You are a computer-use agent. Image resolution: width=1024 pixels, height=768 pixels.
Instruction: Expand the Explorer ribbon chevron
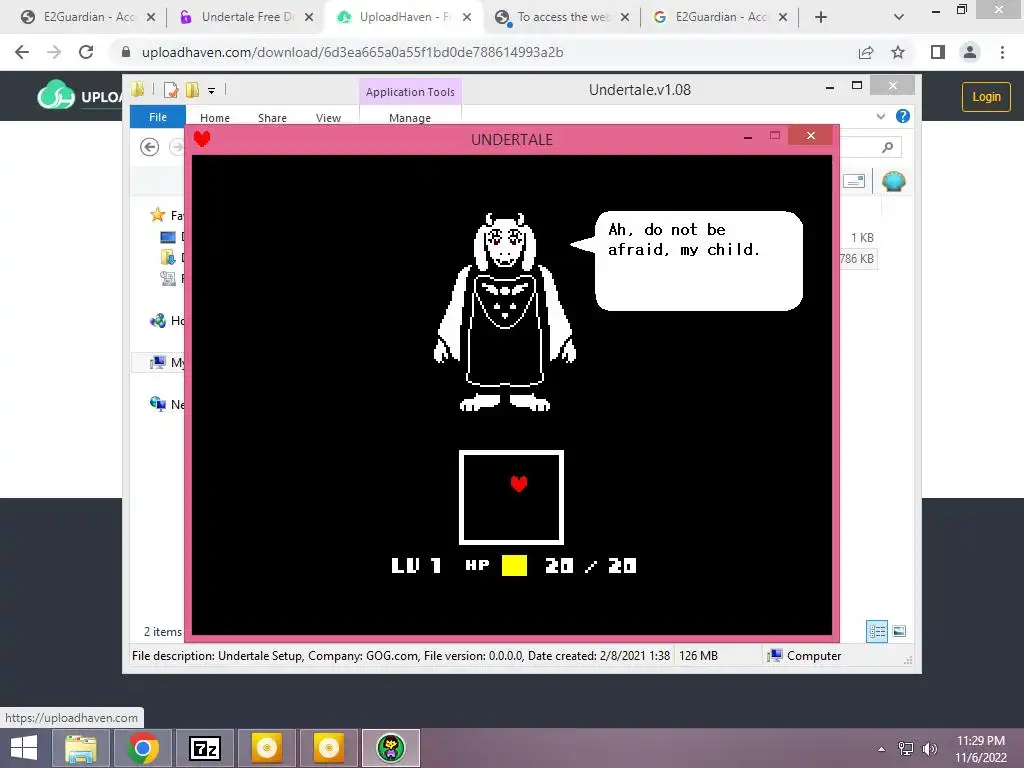[x=881, y=116]
